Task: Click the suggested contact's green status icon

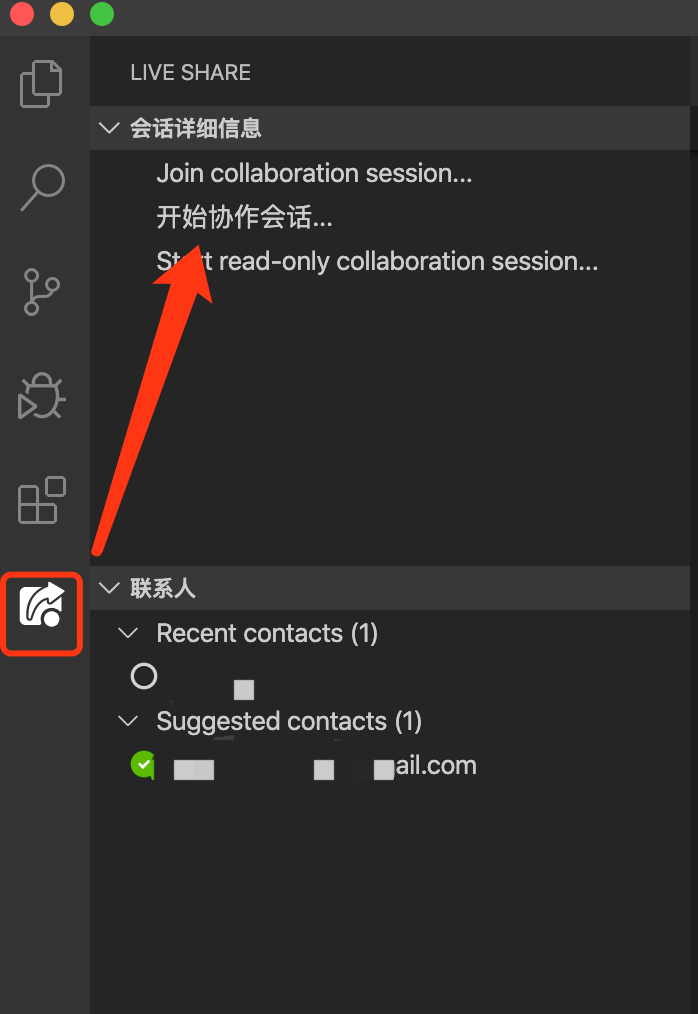Action: point(144,765)
